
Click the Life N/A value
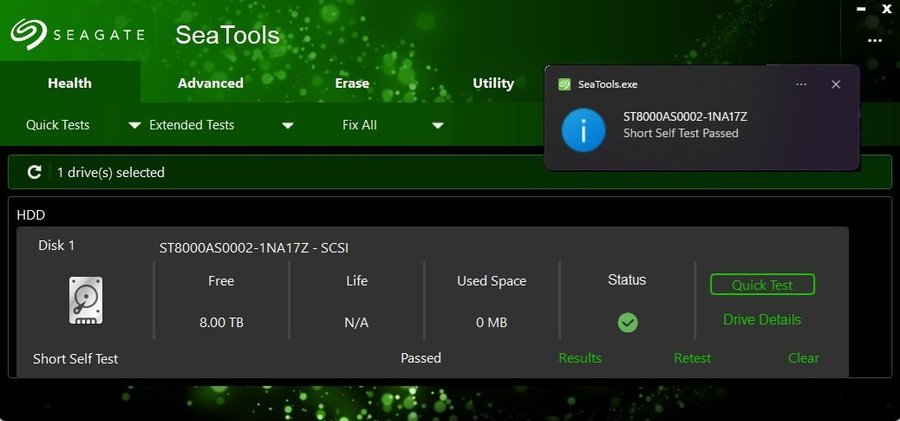pyautogui.click(x=356, y=323)
